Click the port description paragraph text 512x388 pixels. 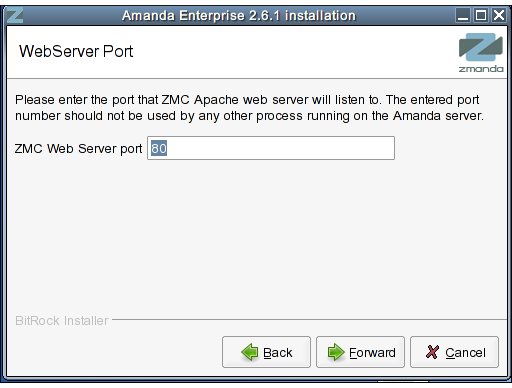click(x=249, y=108)
